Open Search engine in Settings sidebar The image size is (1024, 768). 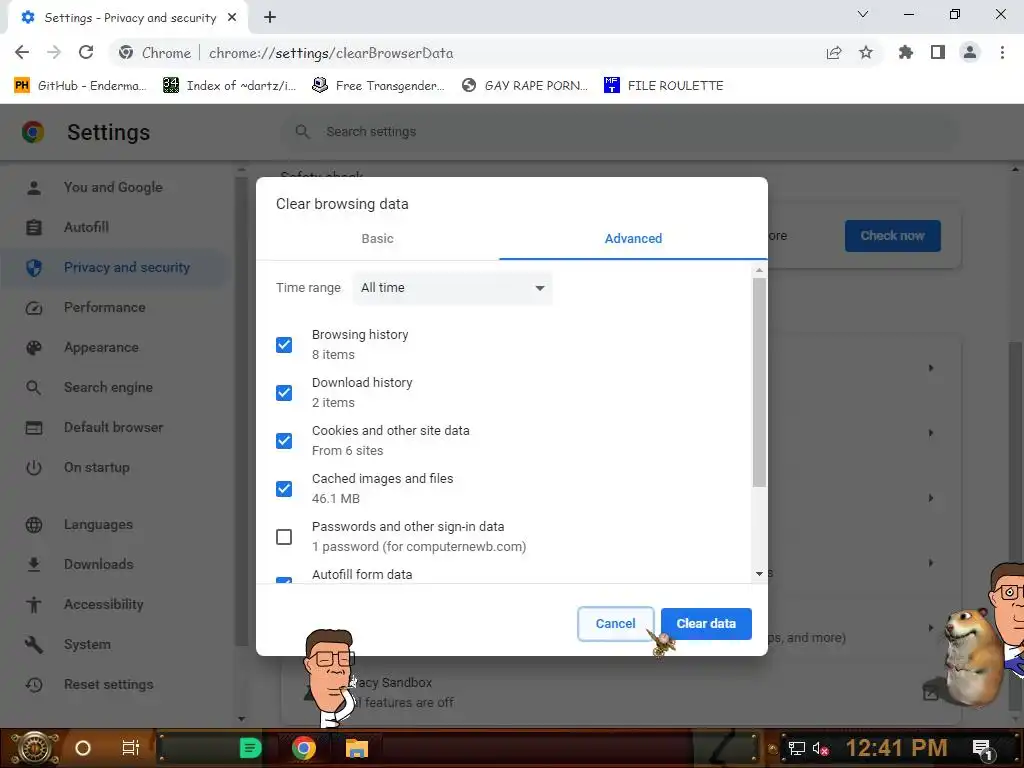coord(108,387)
